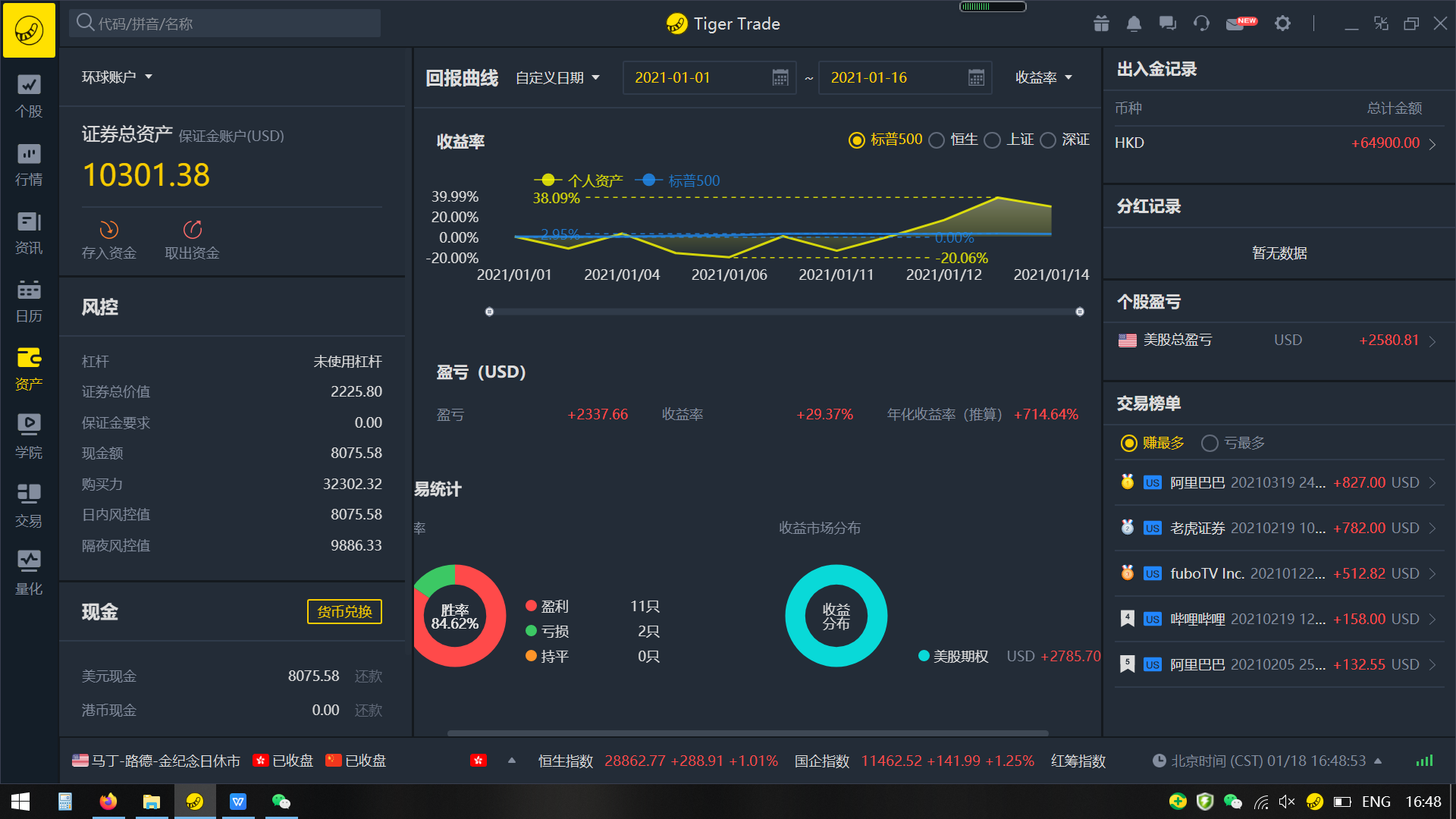This screenshot has width=1456, height=819.
Task: Open Firefox from the Windows taskbar
Action: [x=108, y=802]
